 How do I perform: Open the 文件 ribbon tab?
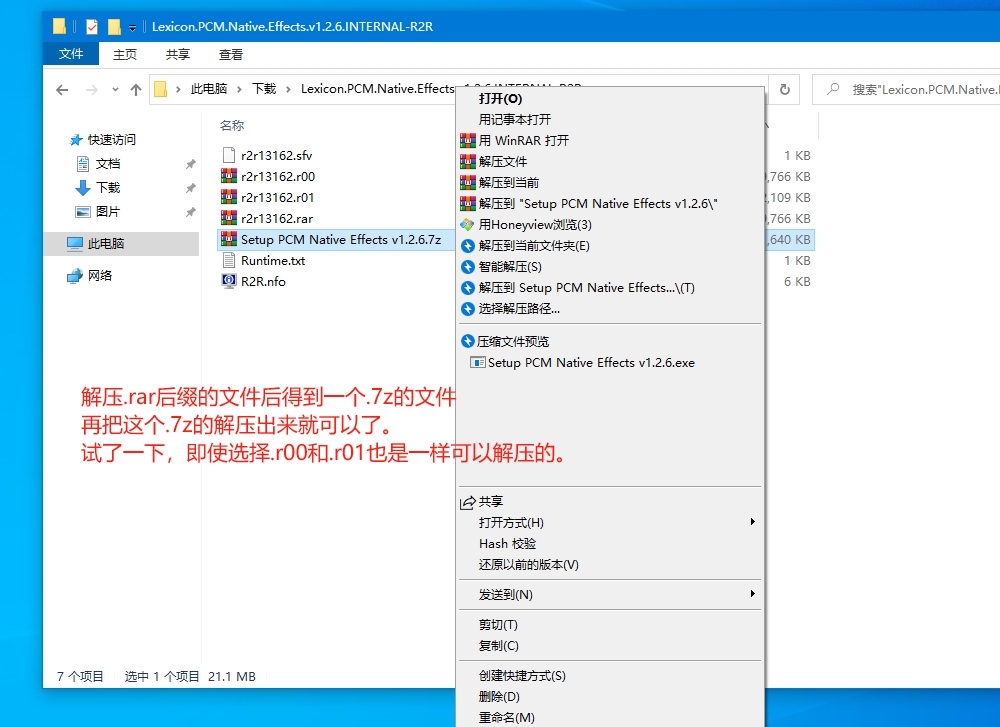pos(71,54)
